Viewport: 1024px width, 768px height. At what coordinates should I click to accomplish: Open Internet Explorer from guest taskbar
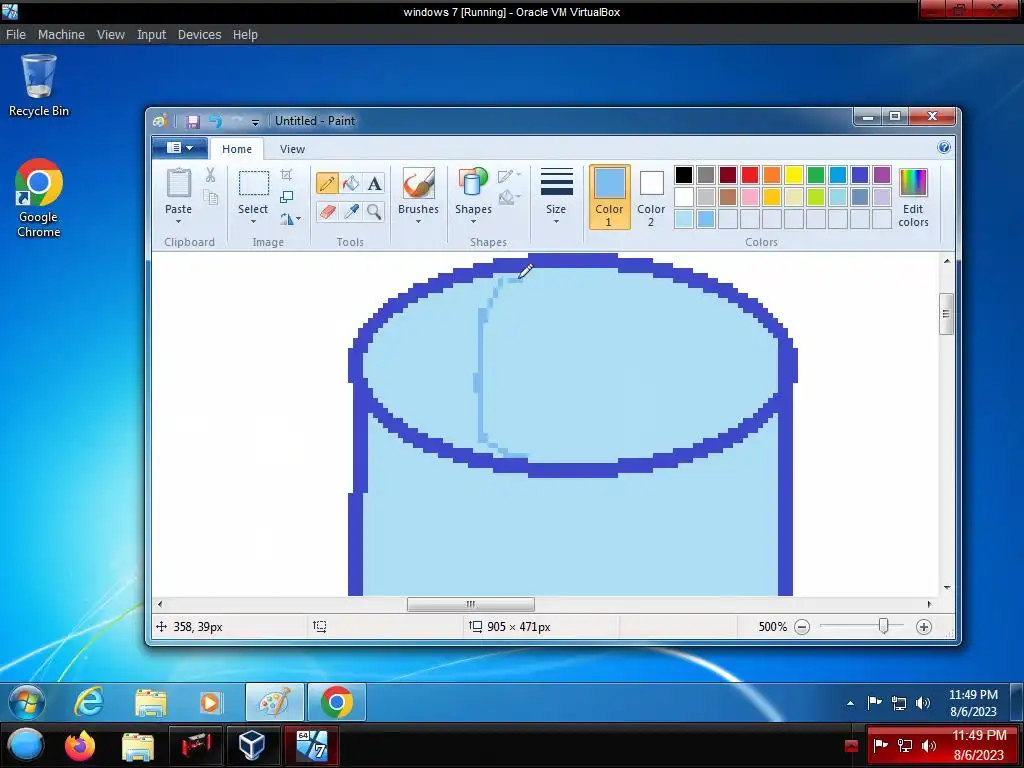(88, 703)
